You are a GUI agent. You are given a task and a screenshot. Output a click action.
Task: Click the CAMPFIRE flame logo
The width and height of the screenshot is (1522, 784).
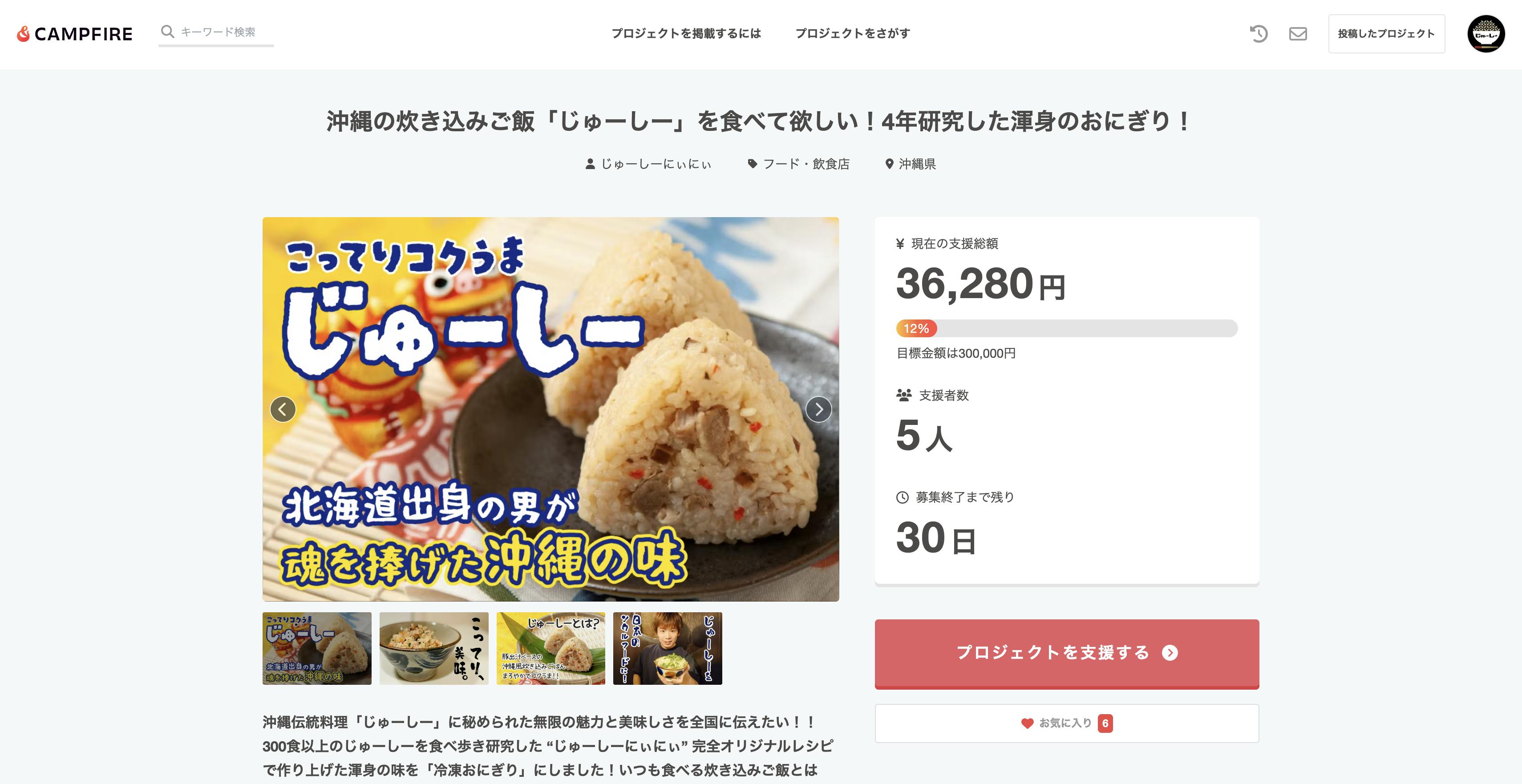(74, 34)
